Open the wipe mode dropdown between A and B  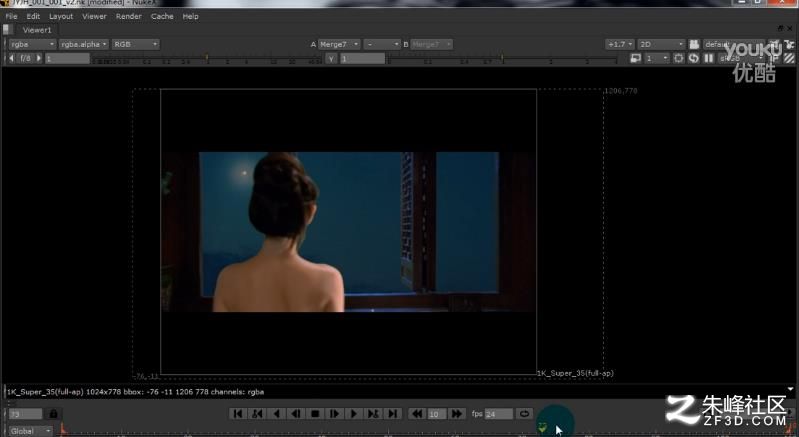(382, 44)
